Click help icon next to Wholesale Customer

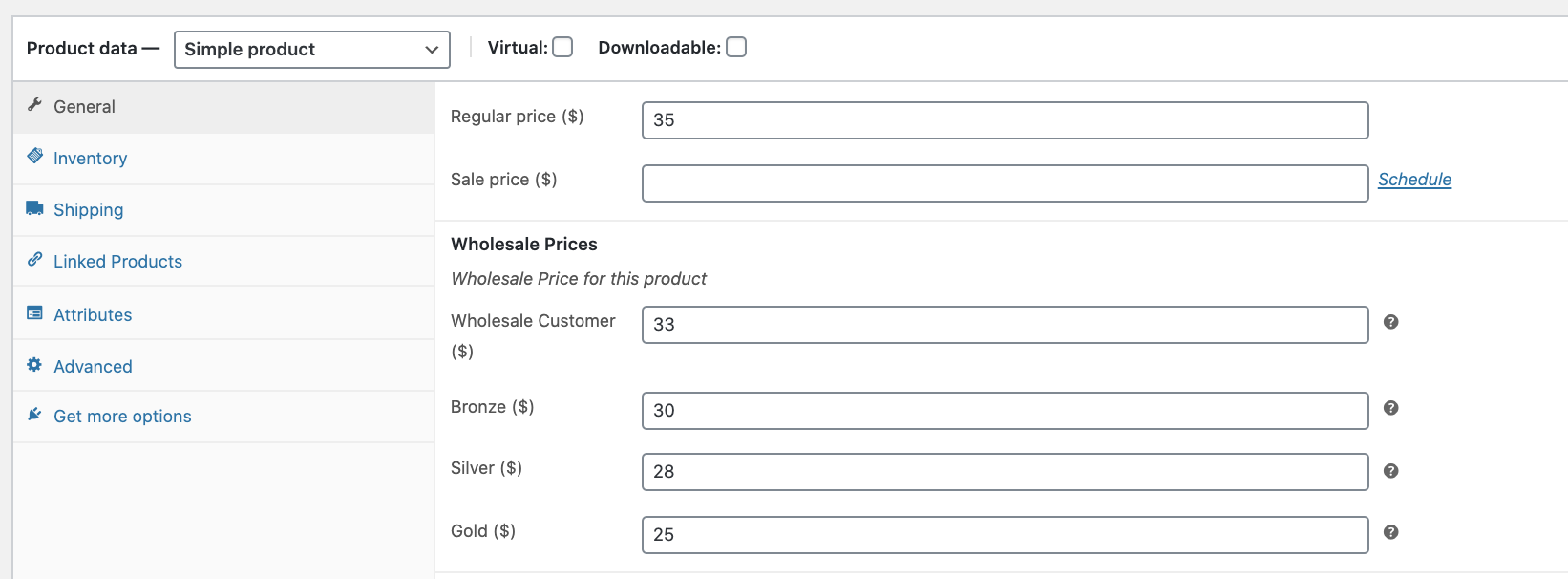coord(1390,322)
